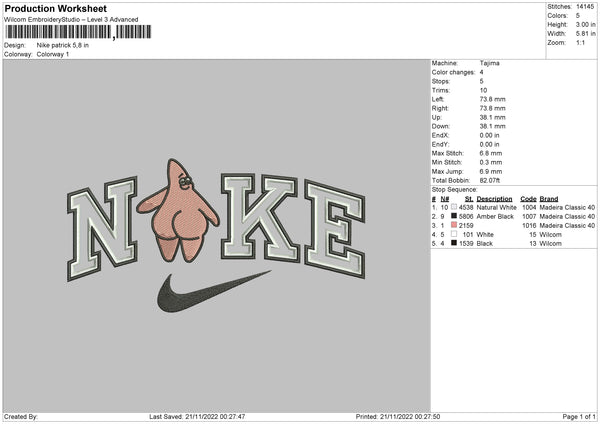Click the 'Amber Black' description text
This screenshot has height=424, width=600.
pos(495,217)
